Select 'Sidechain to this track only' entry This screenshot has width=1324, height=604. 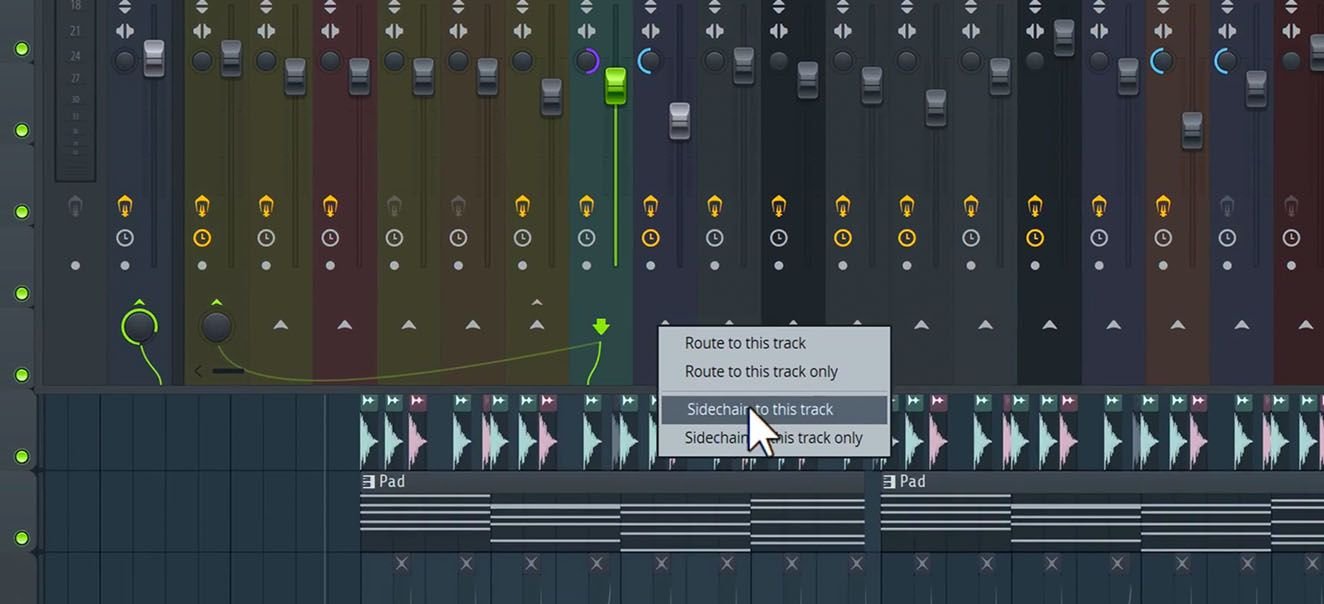click(773, 438)
